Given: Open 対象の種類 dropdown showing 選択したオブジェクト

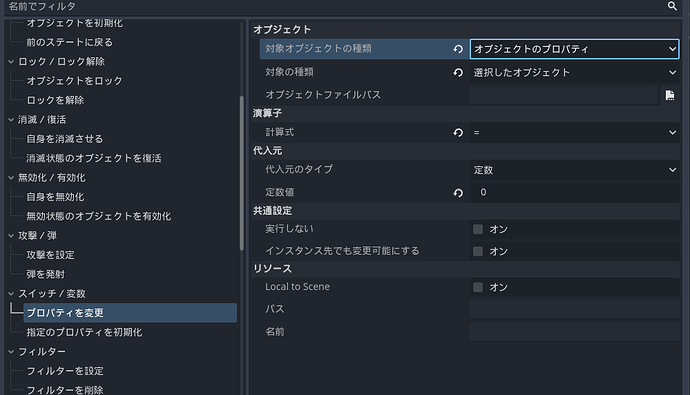Looking at the screenshot, I should point(574,72).
